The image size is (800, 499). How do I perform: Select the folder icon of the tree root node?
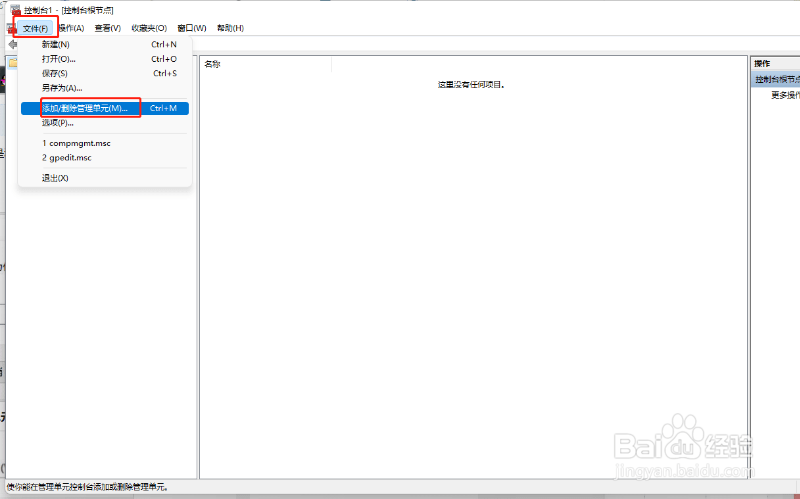pyautogui.click(x=13, y=63)
